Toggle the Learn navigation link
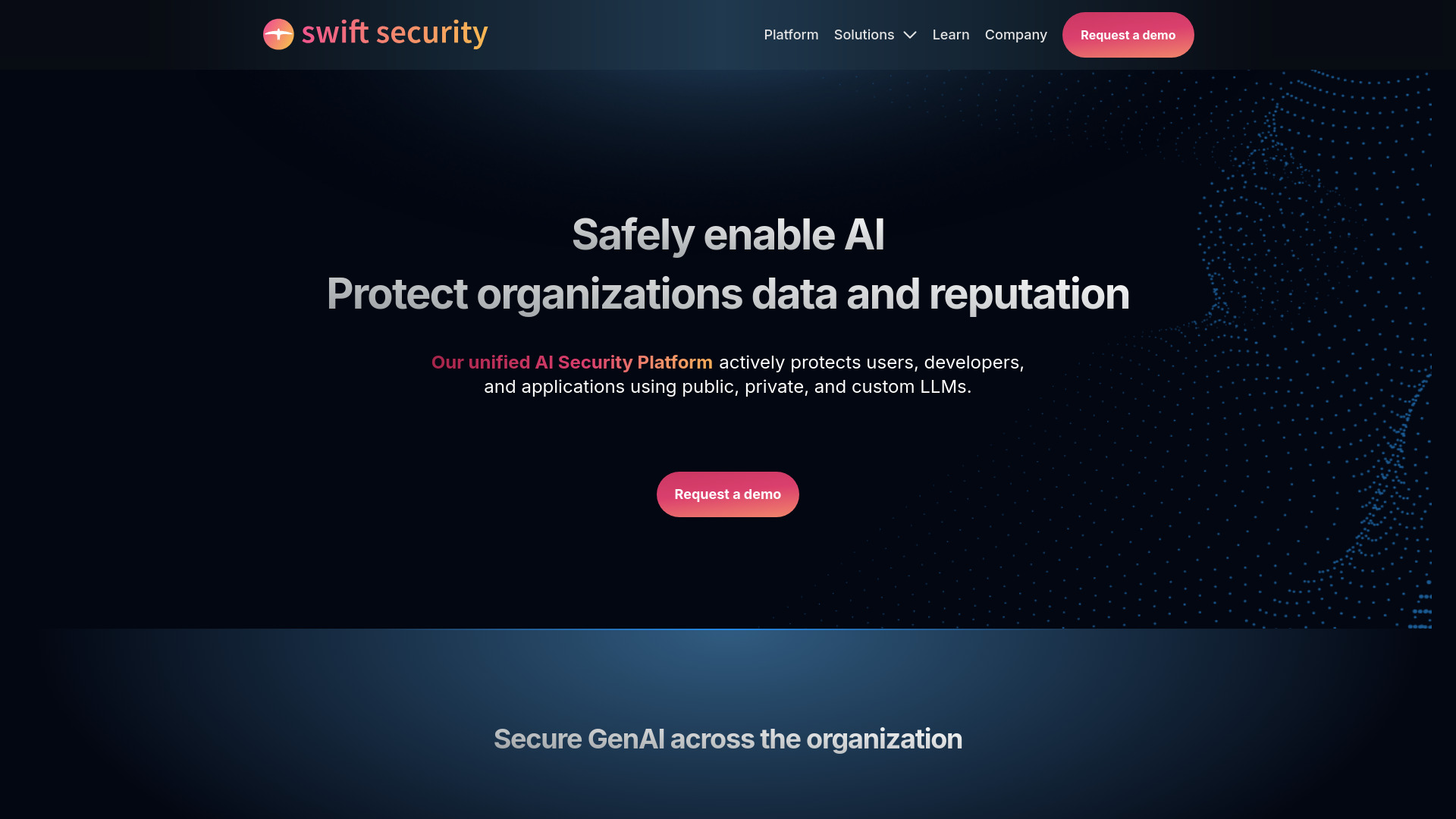 pyautogui.click(x=951, y=35)
